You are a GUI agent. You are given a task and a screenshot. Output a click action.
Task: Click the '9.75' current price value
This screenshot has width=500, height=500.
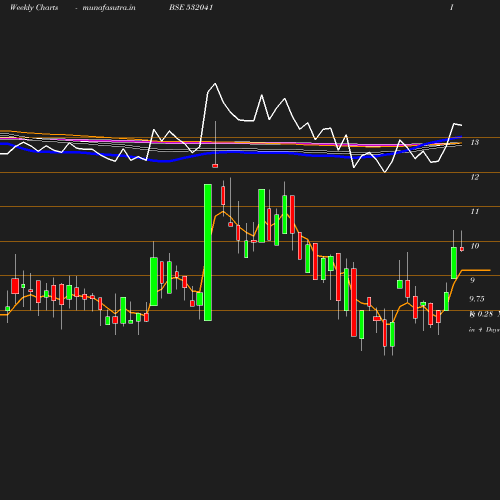click(x=477, y=299)
